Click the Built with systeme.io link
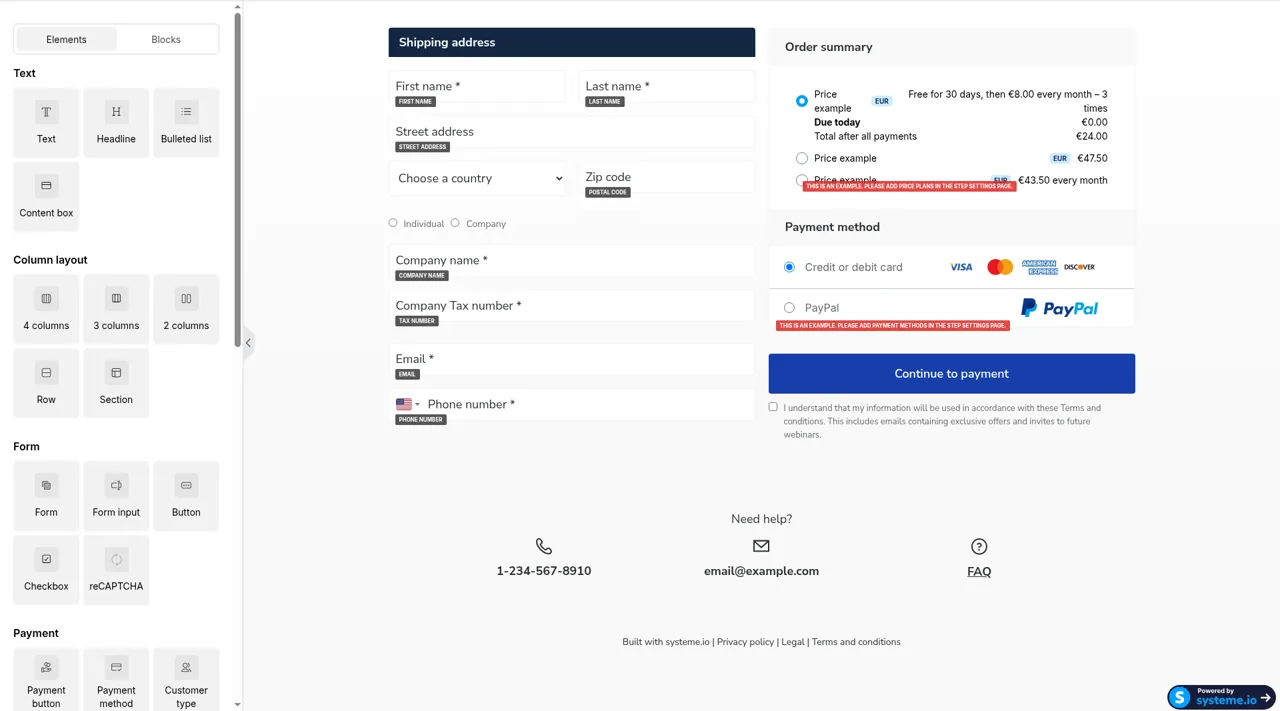1280x711 pixels. (666, 642)
